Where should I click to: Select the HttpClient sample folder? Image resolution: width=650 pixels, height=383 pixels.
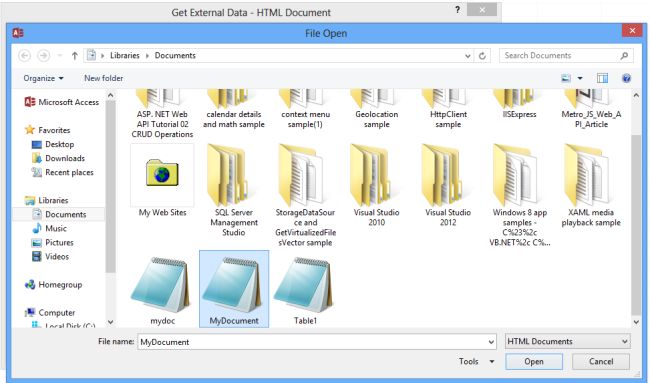(x=448, y=109)
